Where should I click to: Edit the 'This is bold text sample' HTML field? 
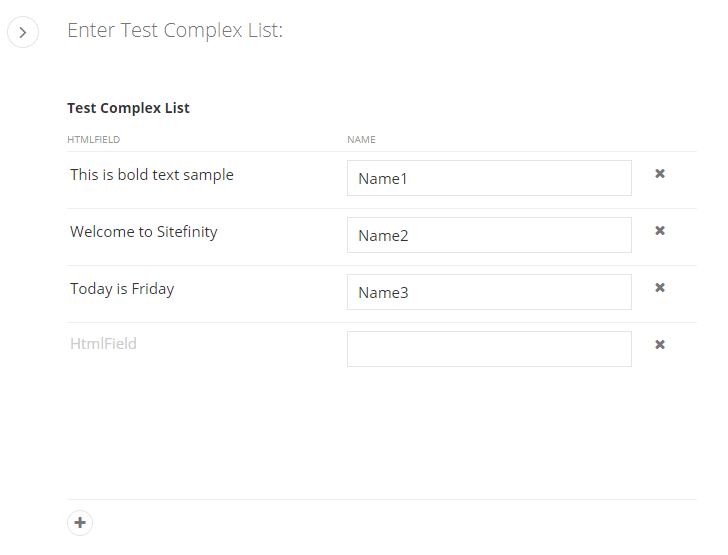pyautogui.click(x=152, y=175)
